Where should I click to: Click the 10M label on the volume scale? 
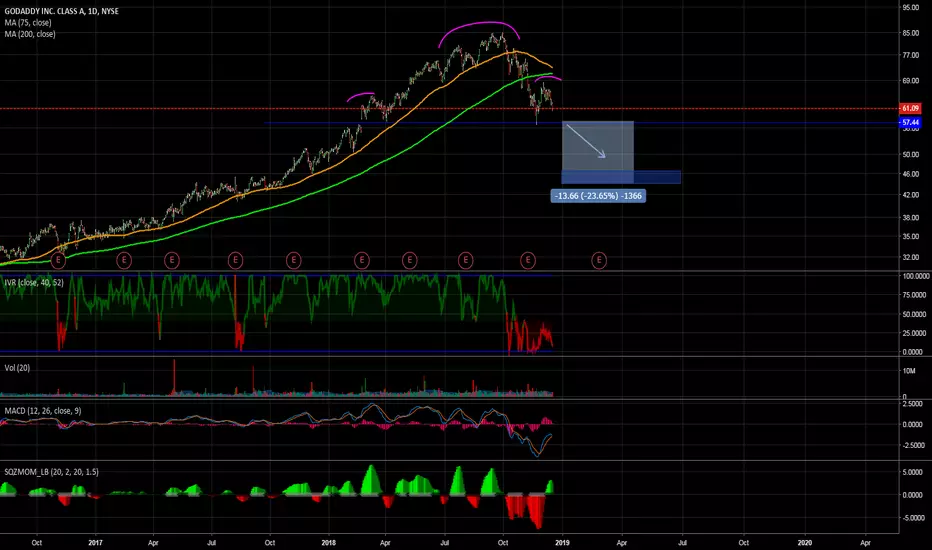(x=909, y=371)
